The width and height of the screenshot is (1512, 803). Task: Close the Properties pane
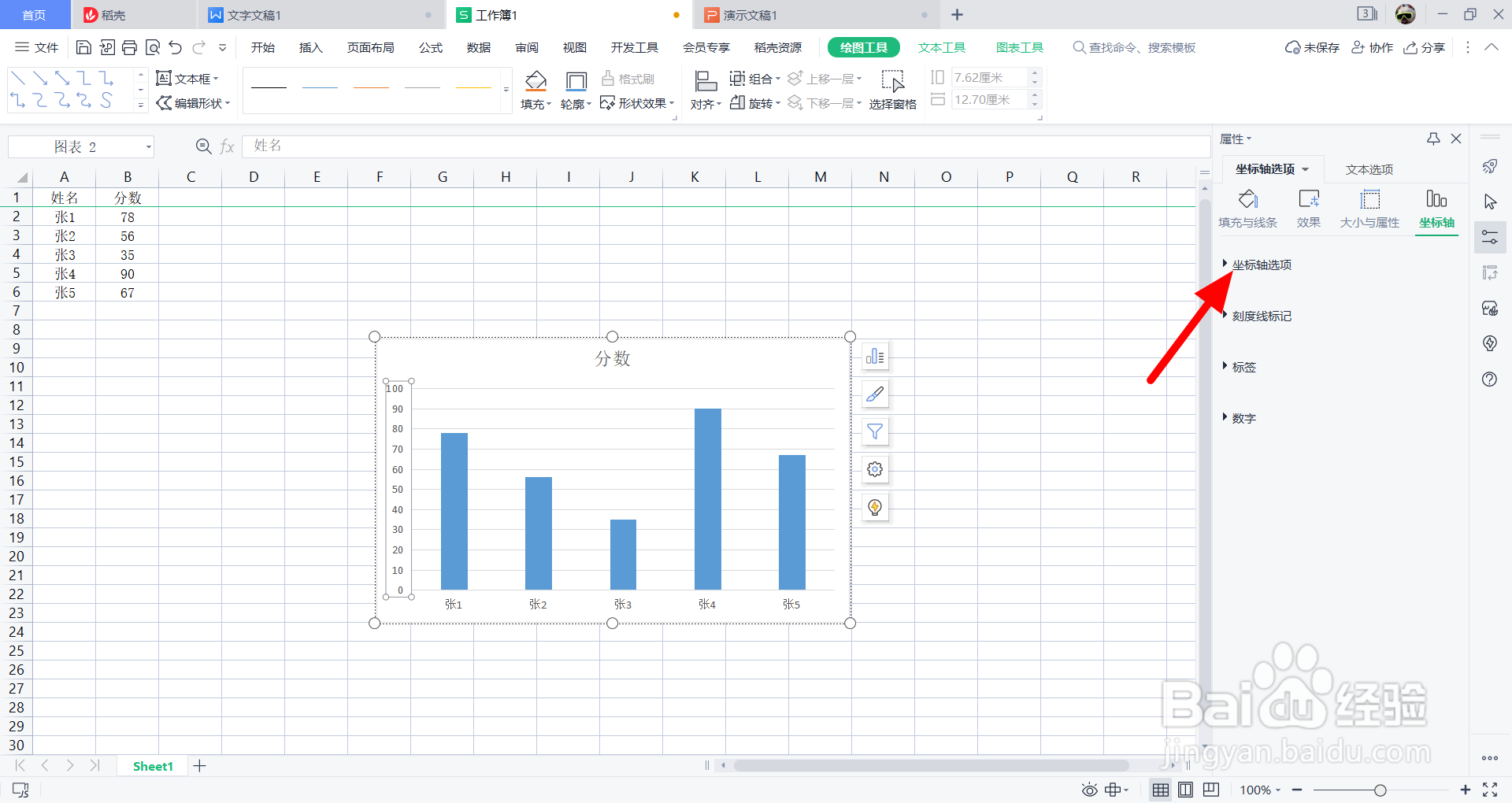click(x=1456, y=139)
